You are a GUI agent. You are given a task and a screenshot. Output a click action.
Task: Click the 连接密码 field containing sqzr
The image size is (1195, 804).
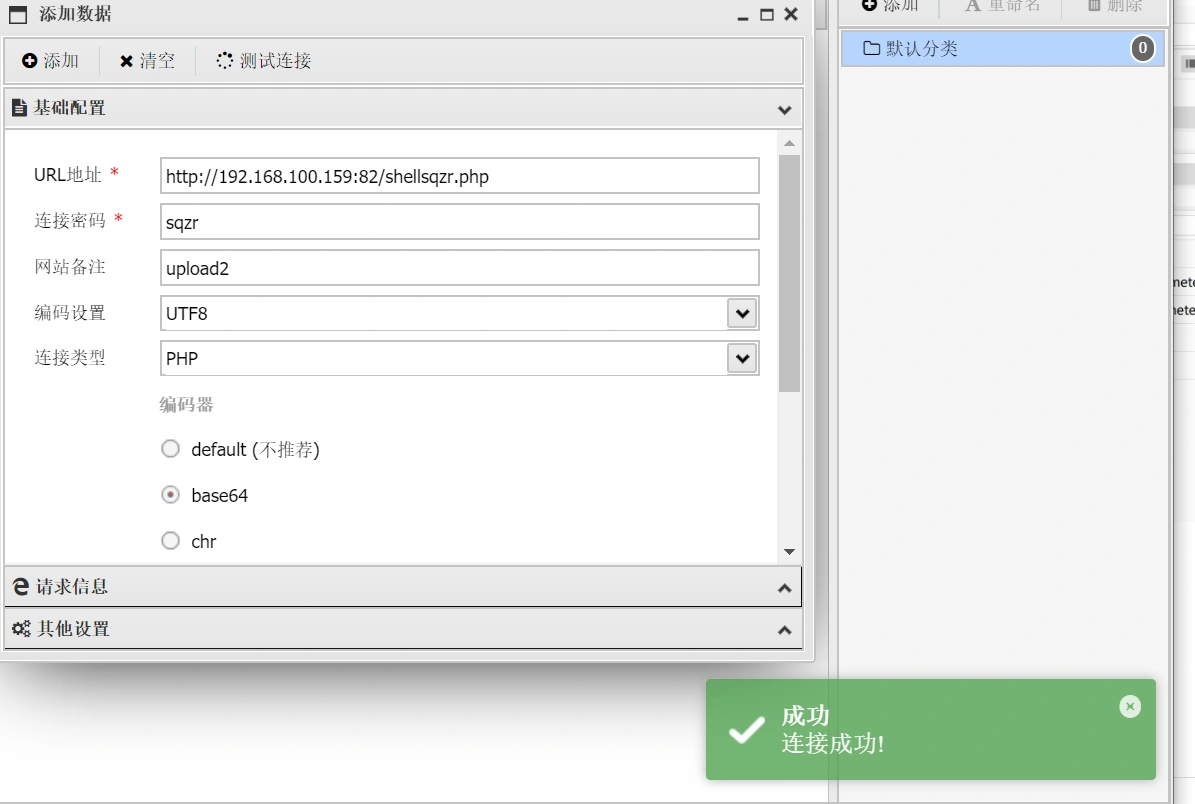(x=459, y=222)
